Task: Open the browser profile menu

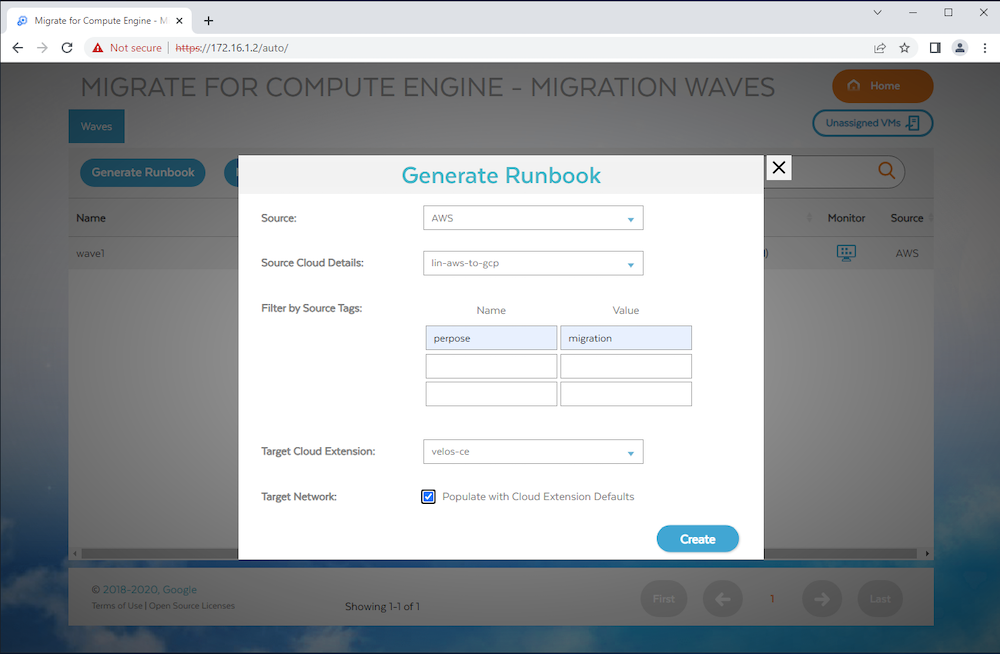Action: [x=960, y=48]
